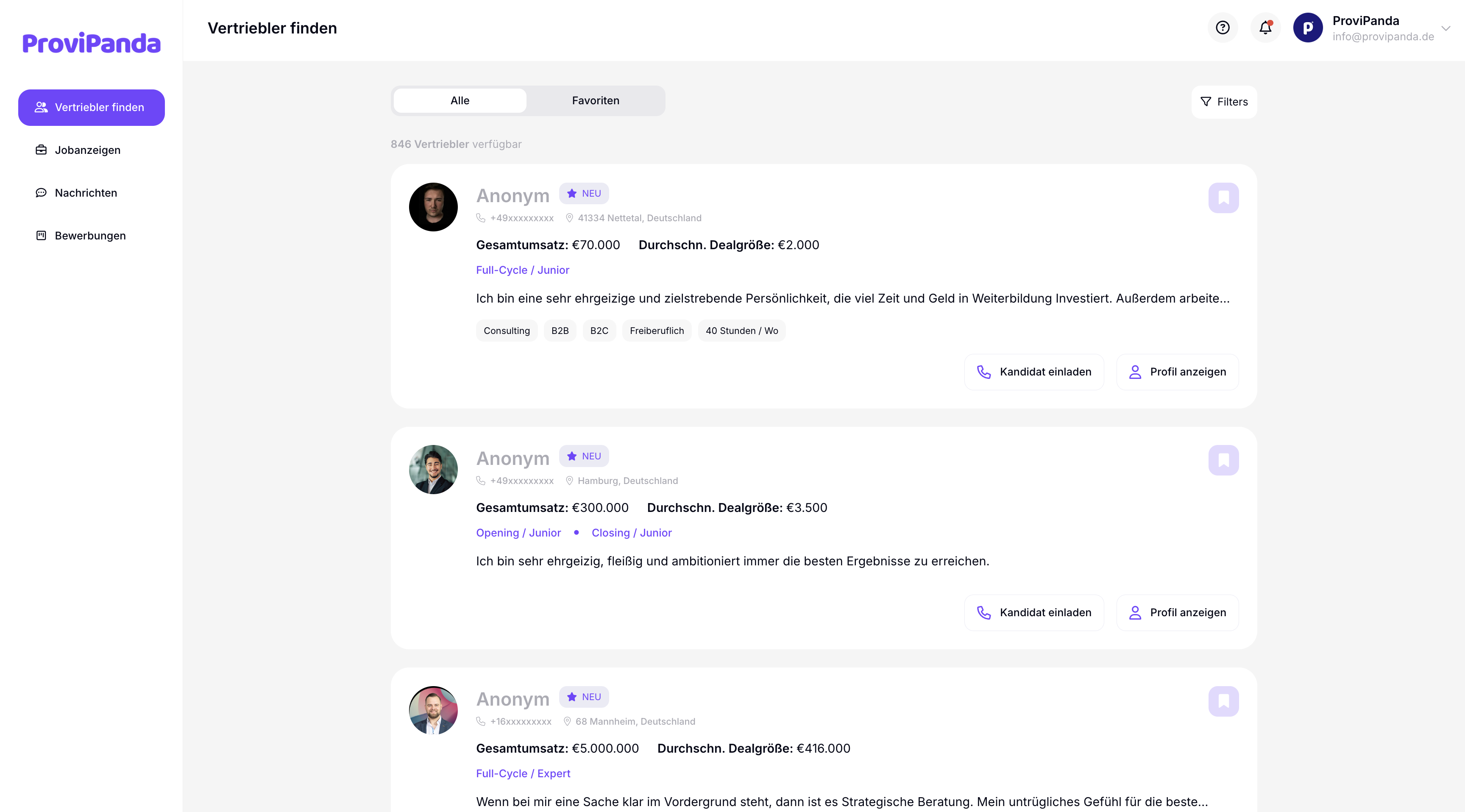Screen dimensions: 1465x812
Task: Click the round ProviPanda account avatar
Action: (x=1307, y=28)
